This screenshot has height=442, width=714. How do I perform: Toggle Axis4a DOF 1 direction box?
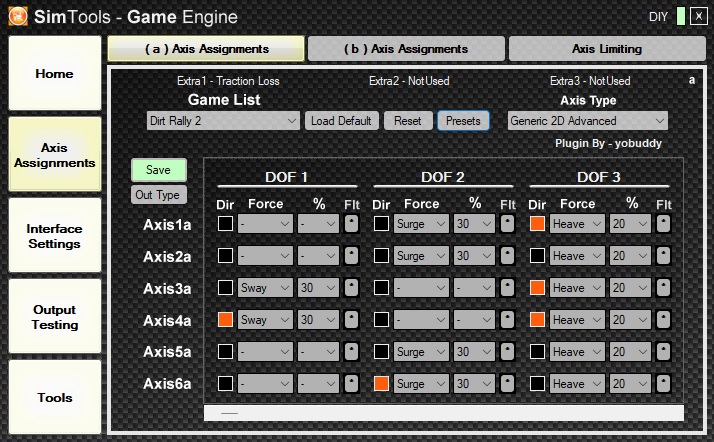point(225,320)
